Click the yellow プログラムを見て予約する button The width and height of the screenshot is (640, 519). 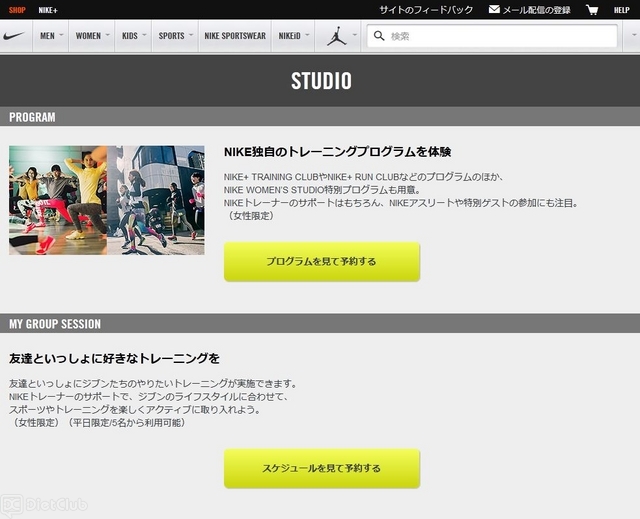point(321,262)
